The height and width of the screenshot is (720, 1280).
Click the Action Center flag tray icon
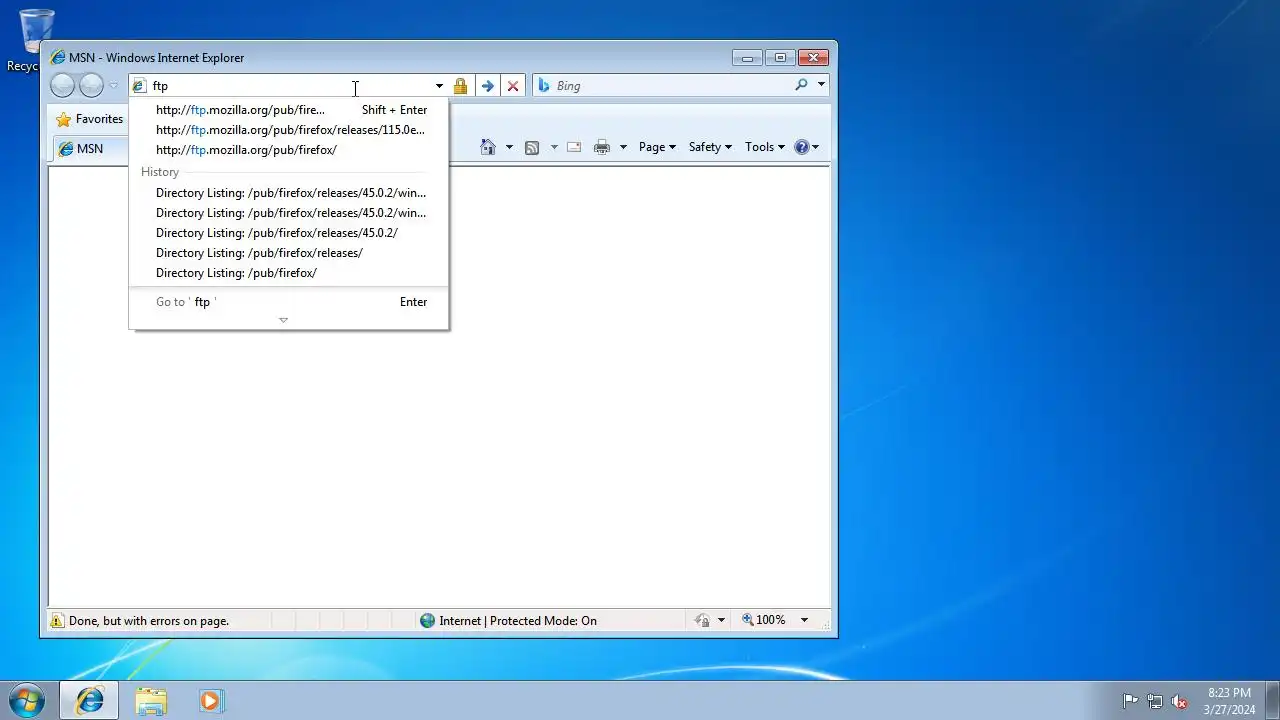[1130, 701]
